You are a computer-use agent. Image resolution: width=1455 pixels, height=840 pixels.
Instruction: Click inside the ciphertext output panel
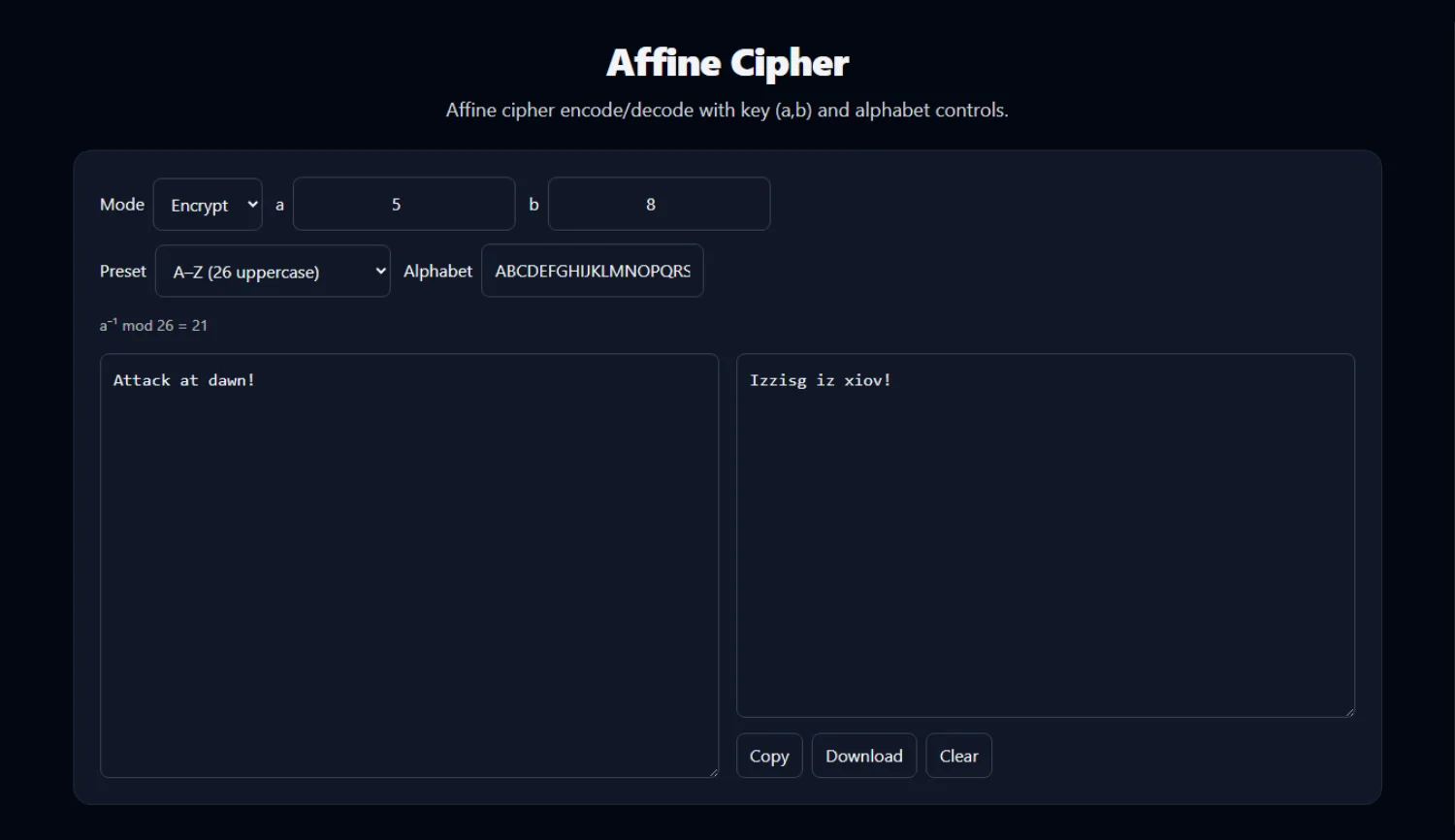(x=1046, y=533)
